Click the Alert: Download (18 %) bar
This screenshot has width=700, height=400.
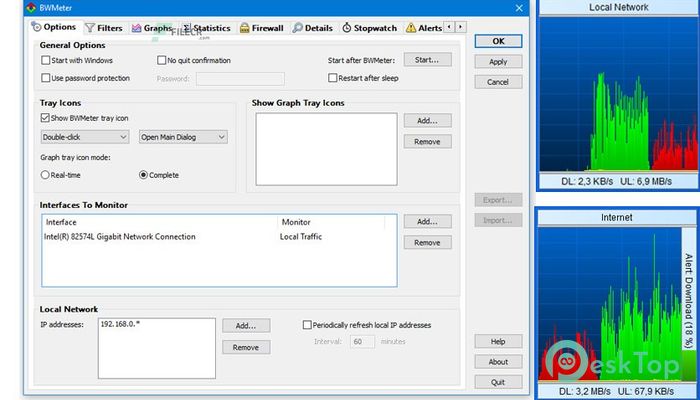tap(688, 304)
